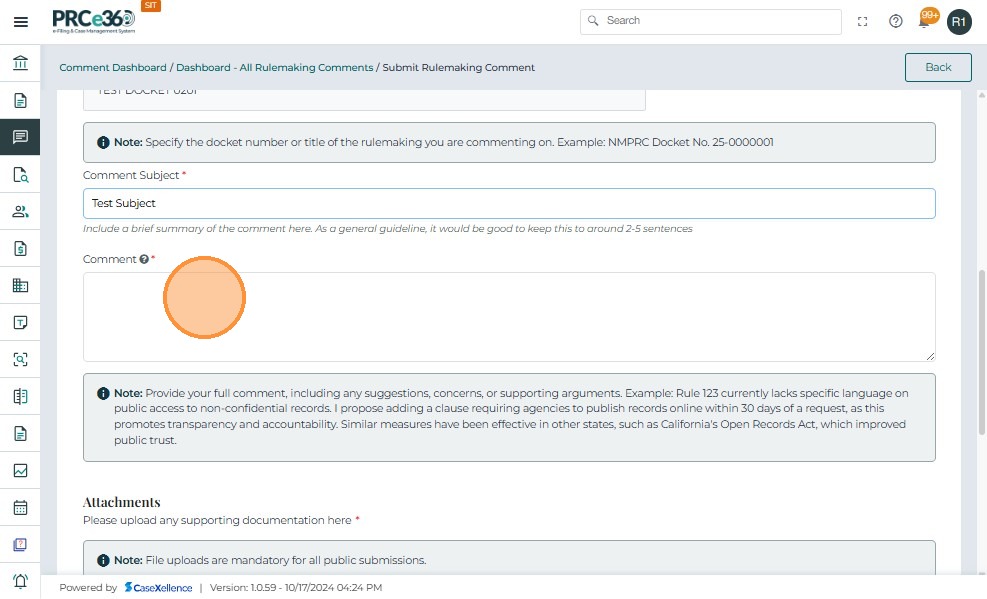
Task: Click the Comment Subject input field
Action: [x=508, y=203]
